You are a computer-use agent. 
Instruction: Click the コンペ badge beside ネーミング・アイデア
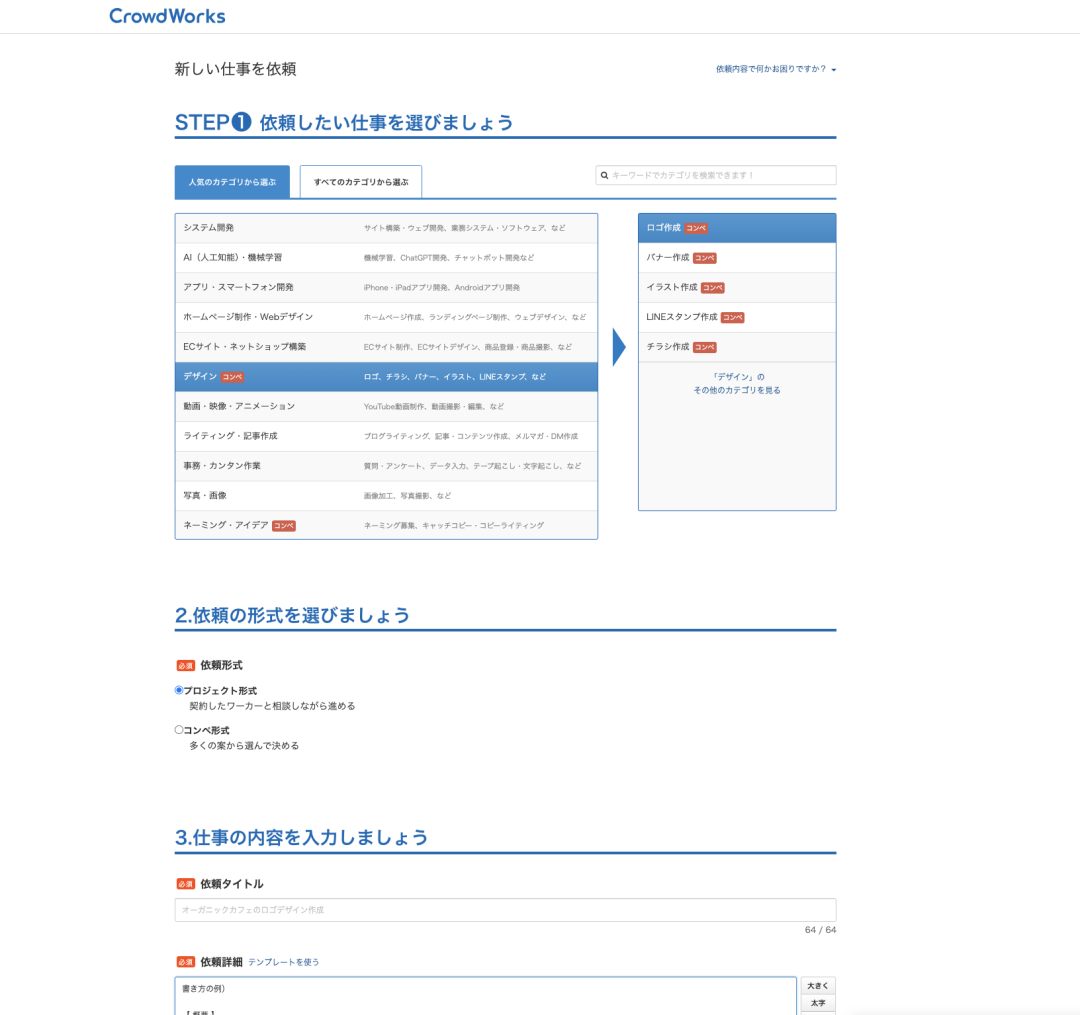click(284, 525)
